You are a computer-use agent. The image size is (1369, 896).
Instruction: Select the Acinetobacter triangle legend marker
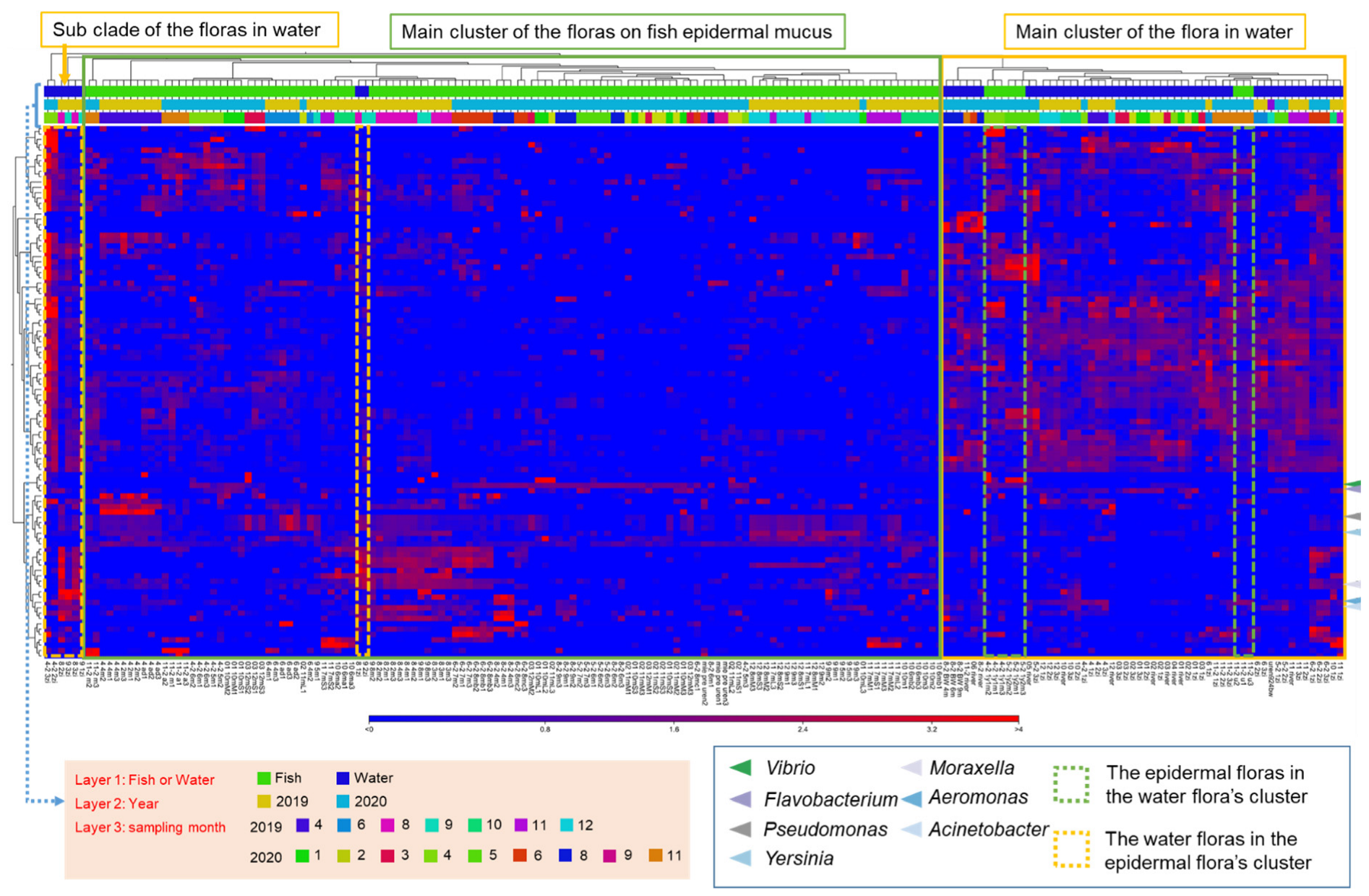(x=911, y=830)
